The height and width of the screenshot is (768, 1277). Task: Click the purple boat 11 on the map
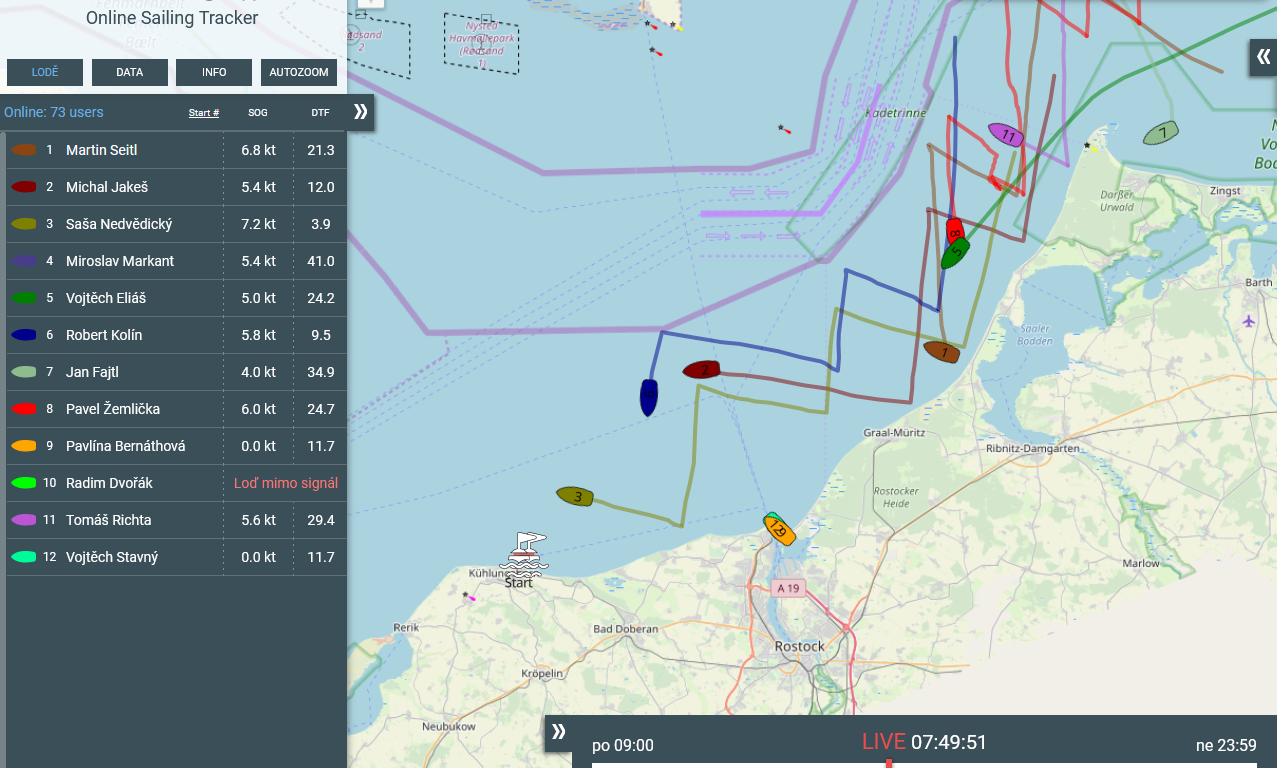click(1006, 135)
